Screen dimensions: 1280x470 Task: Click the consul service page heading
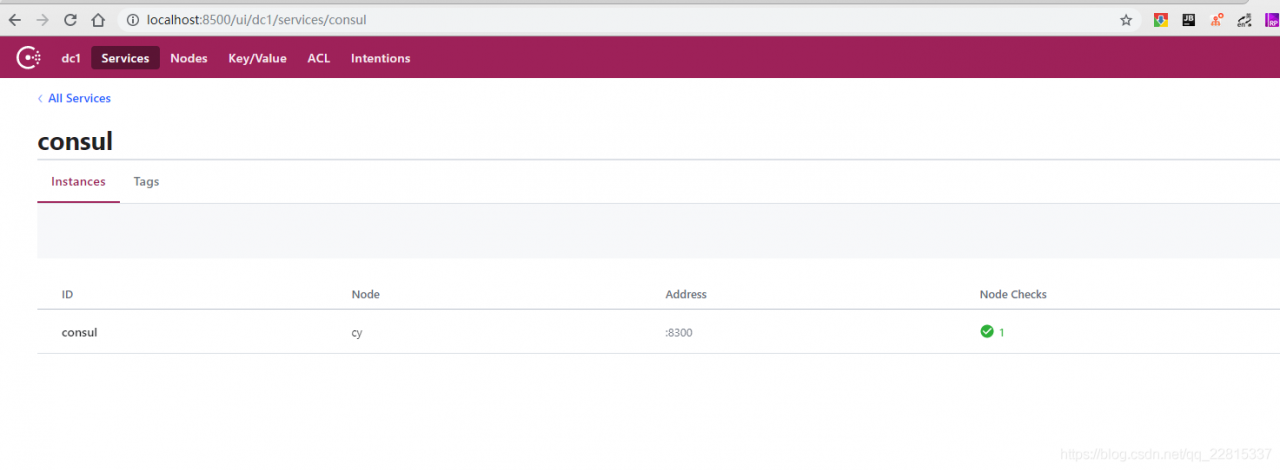coord(75,141)
